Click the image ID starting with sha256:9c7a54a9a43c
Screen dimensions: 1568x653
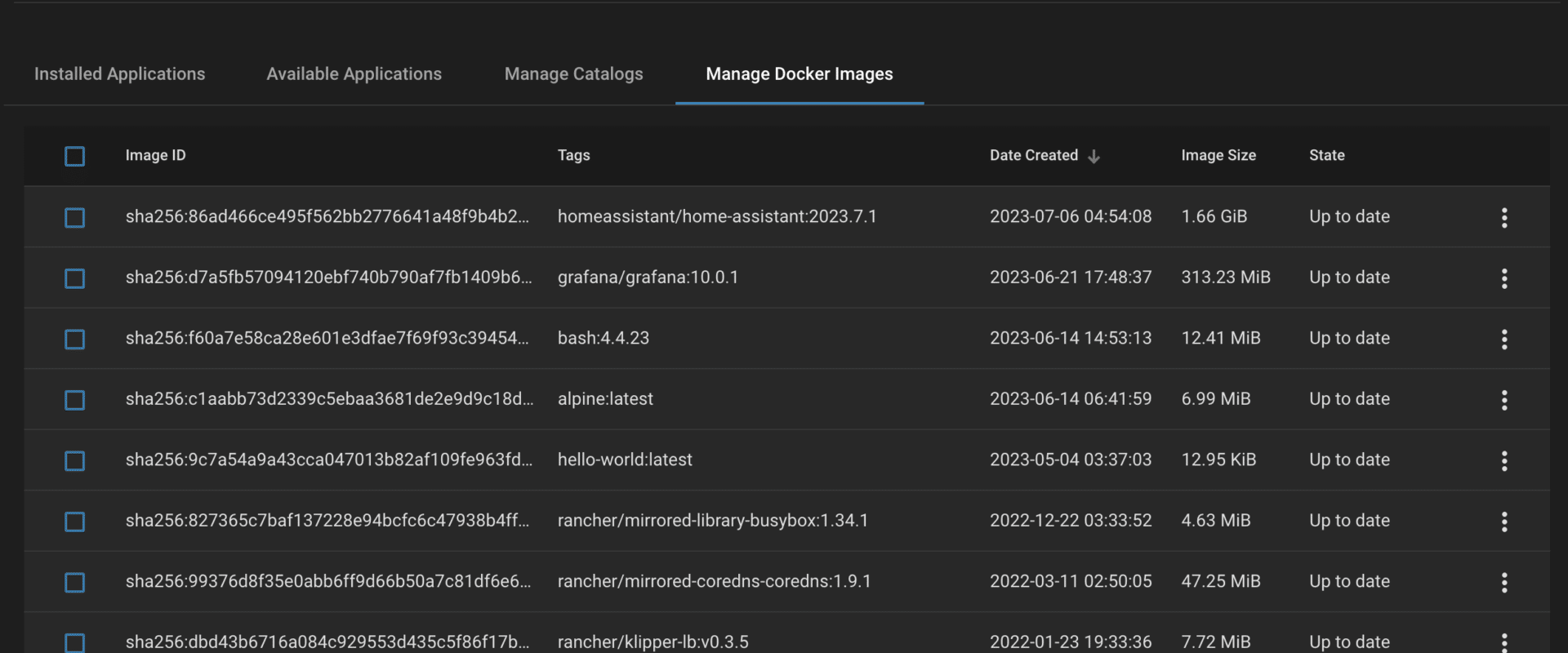click(x=328, y=460)
